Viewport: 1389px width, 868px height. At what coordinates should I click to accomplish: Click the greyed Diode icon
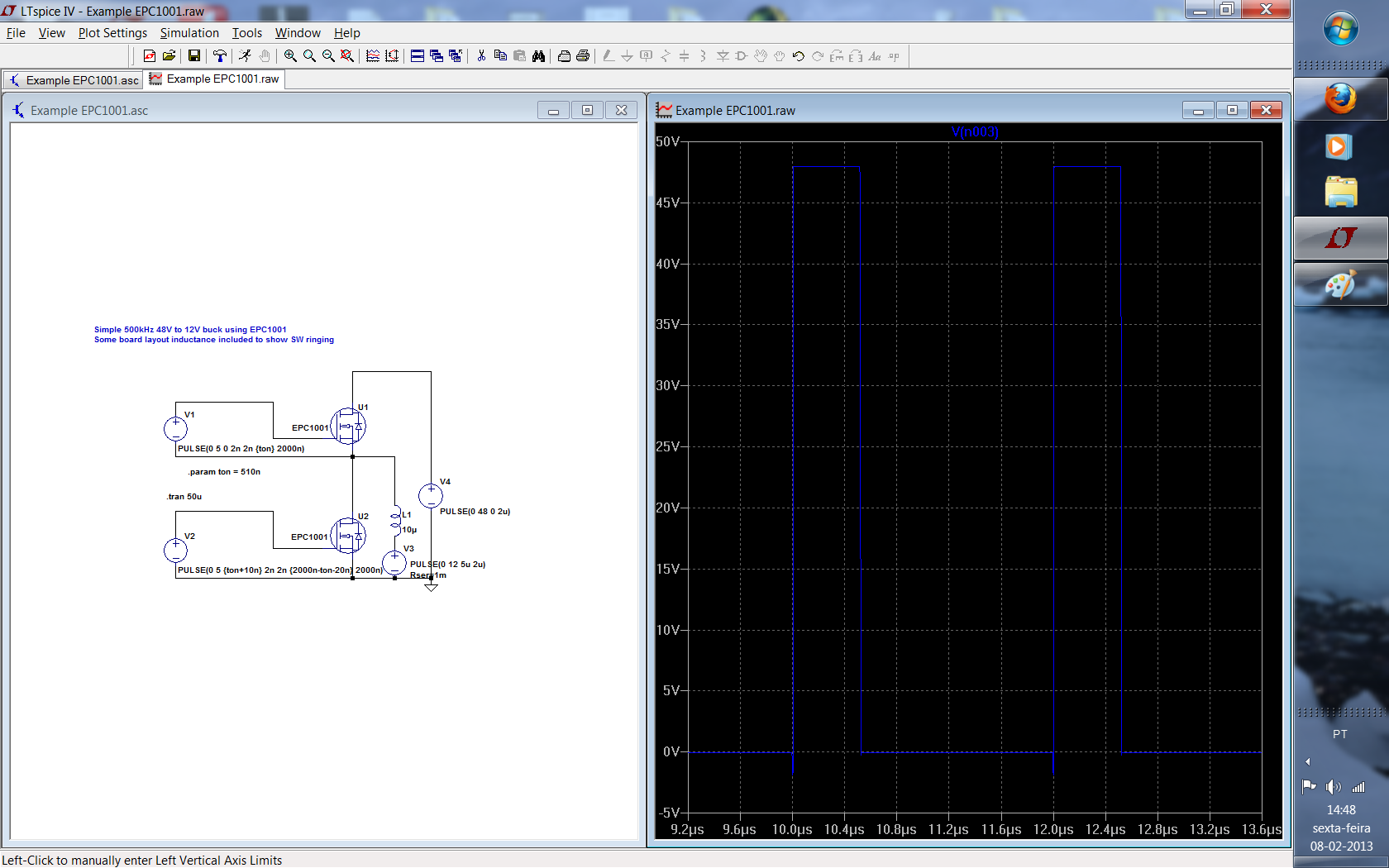coord(723,55)
